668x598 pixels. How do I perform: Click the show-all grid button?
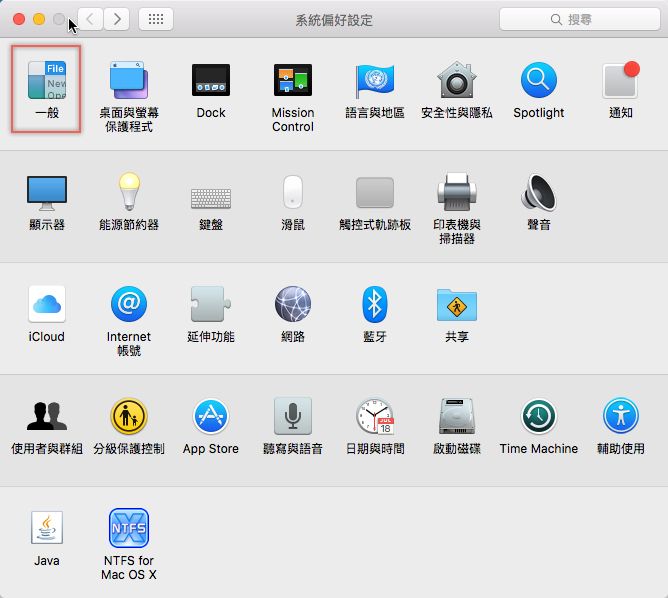(156, 19)
